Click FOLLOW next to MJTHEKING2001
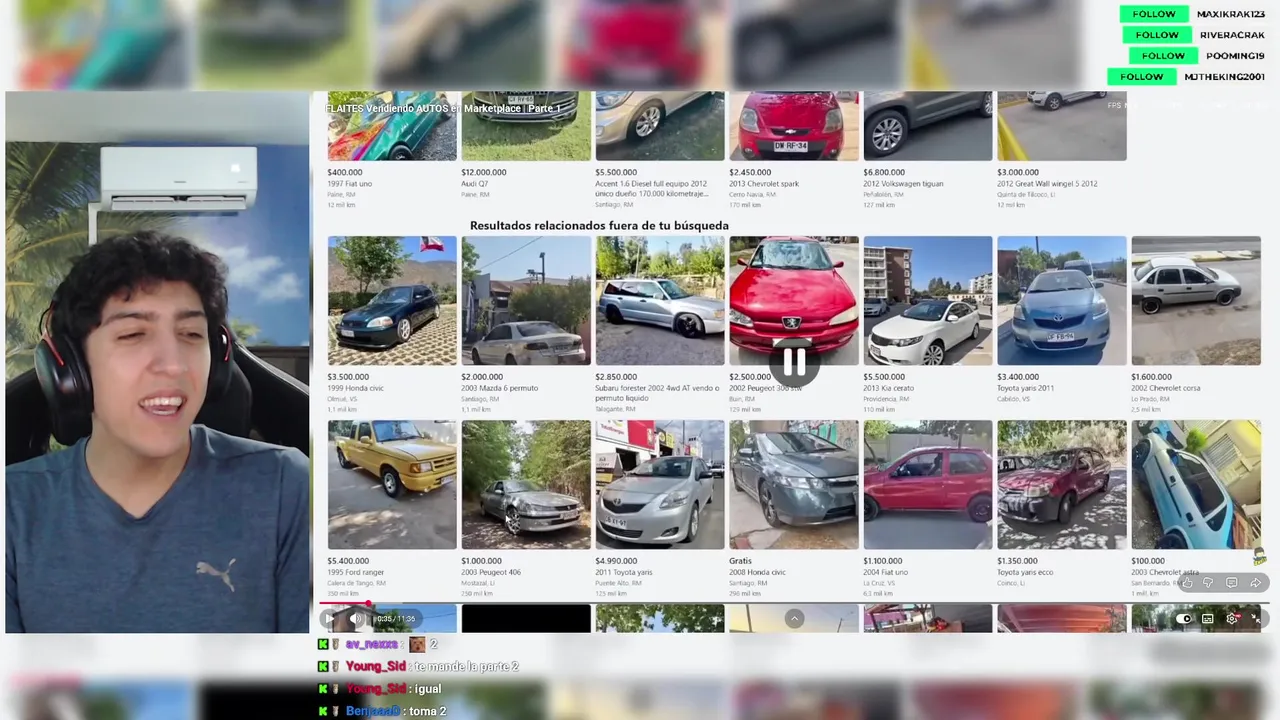The height and width of the screenshot is (720, 1280). point(1142,77)
